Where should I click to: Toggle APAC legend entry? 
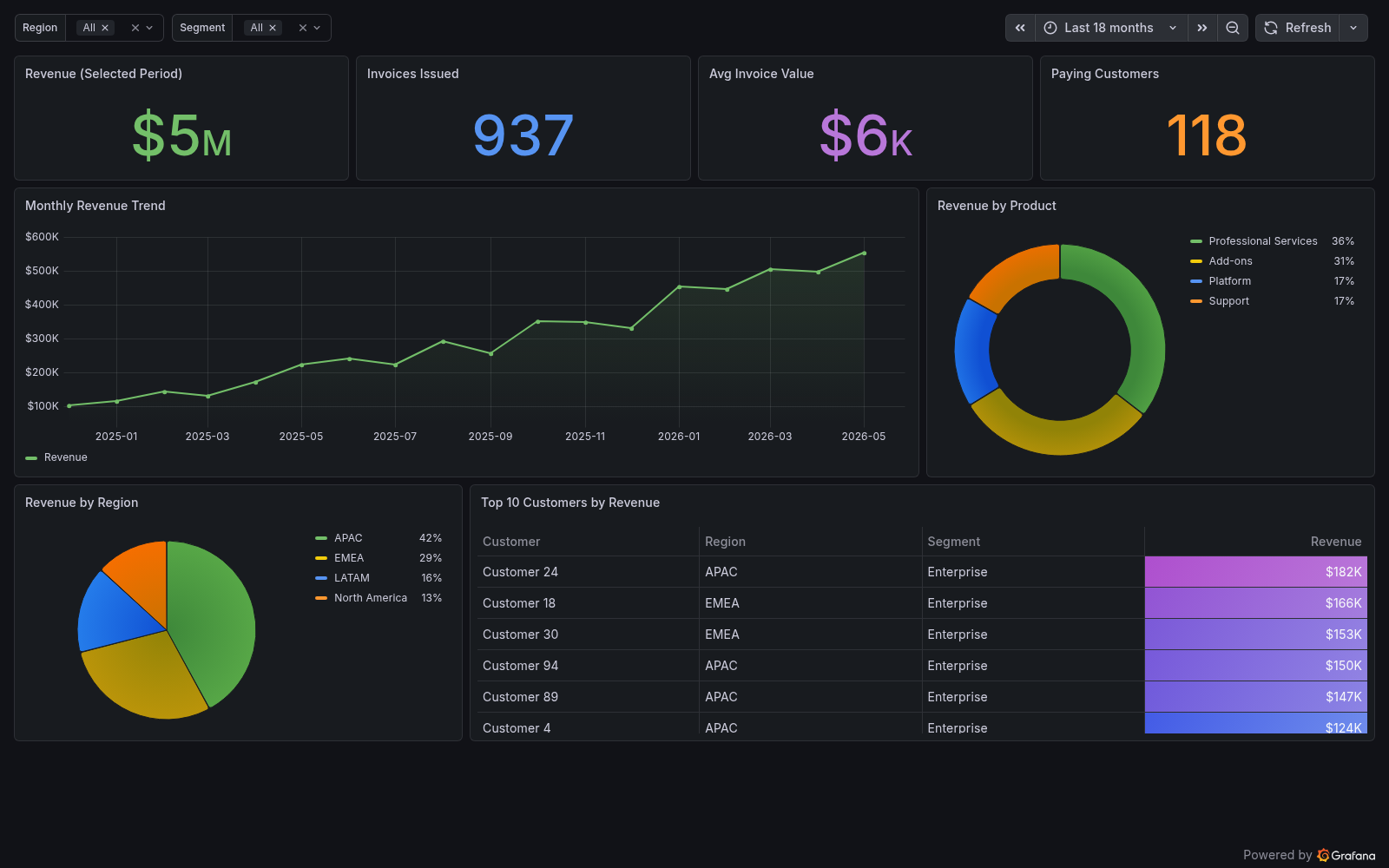348,538
